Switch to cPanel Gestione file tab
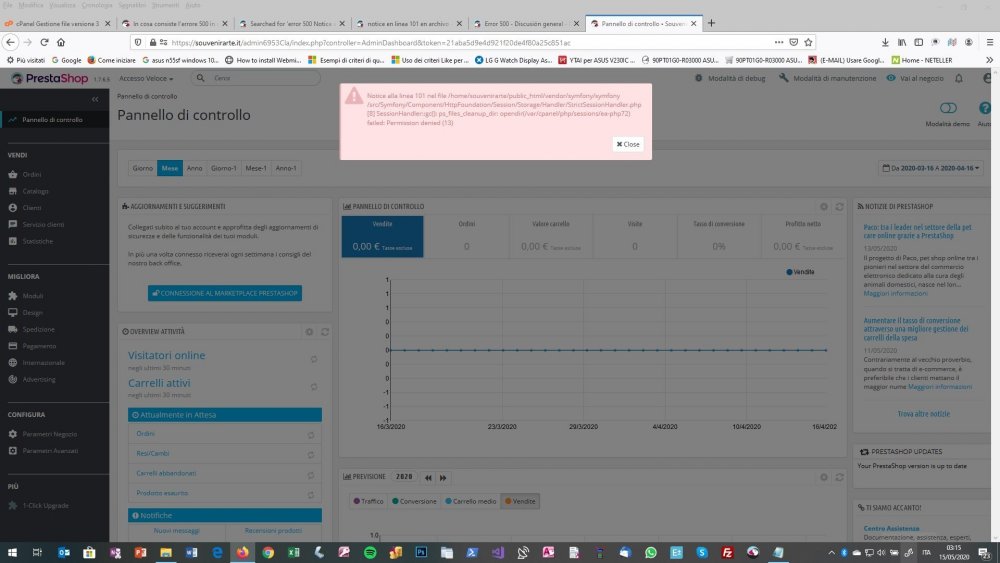 (57, 24)
